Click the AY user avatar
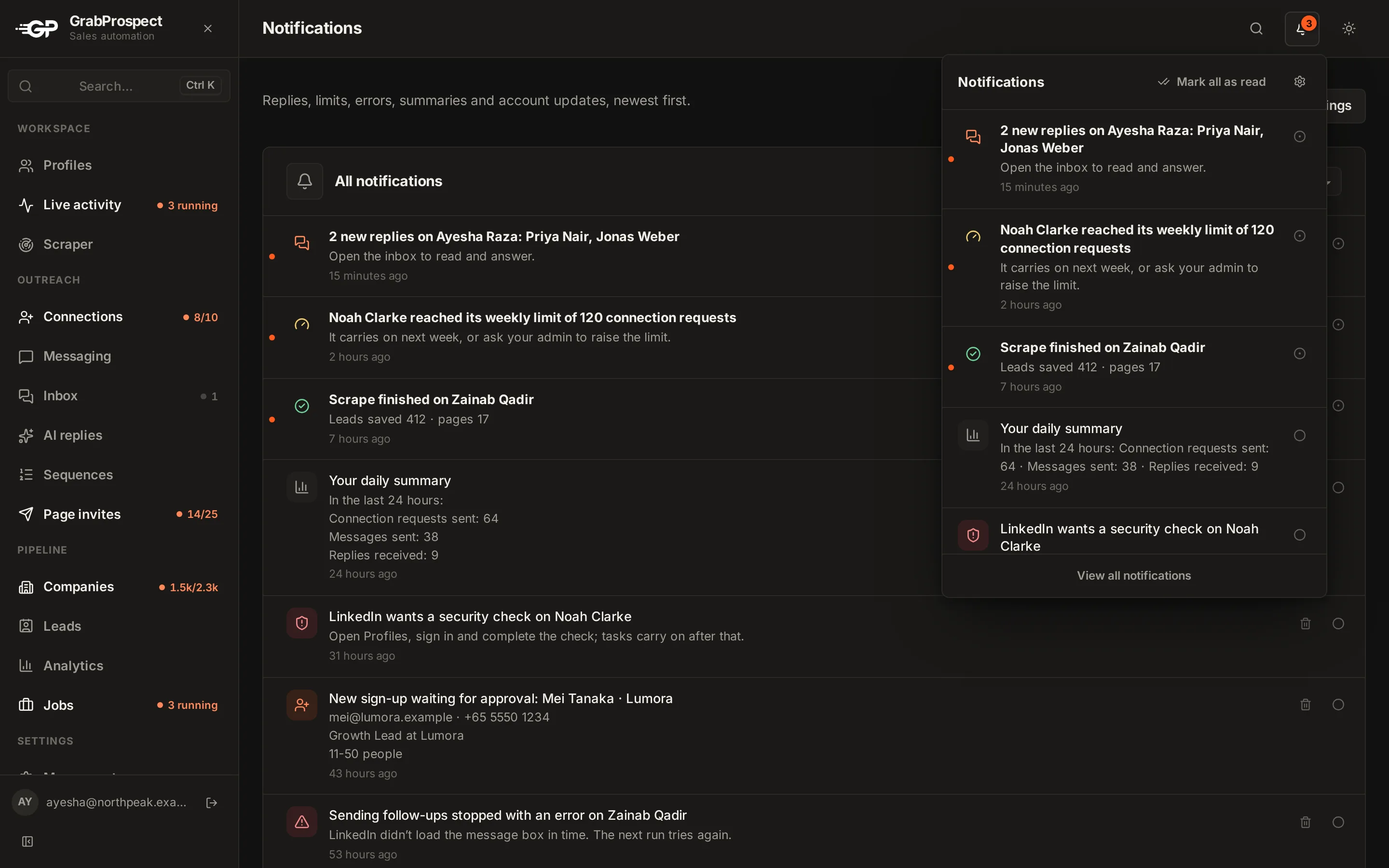1389x868 pixels. (x=25, y=802)
